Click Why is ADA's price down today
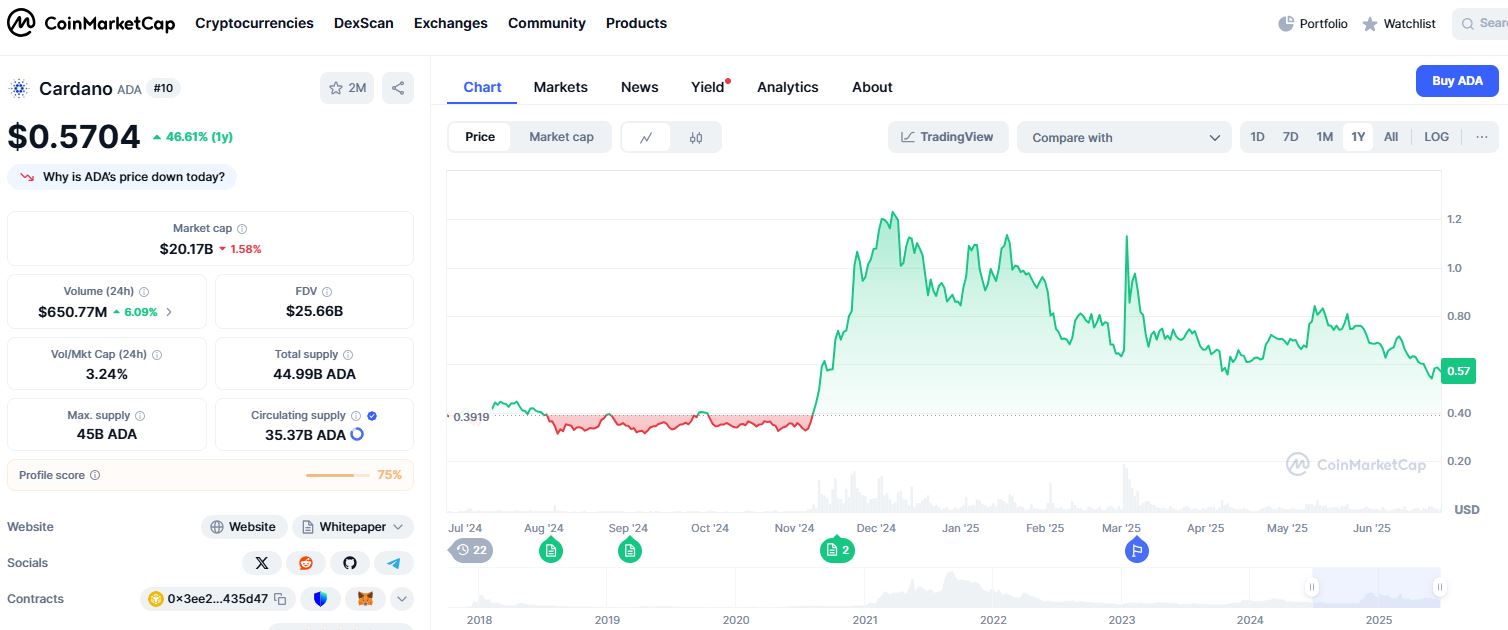This screenshot has width=1508, height=630. click(x=122, y=177)
